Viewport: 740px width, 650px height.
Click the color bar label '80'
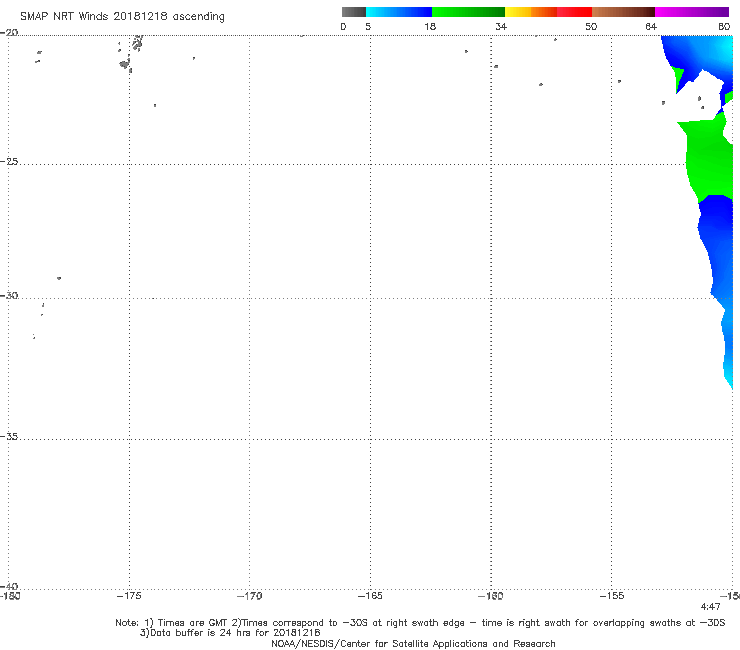(x=724, y=26)
